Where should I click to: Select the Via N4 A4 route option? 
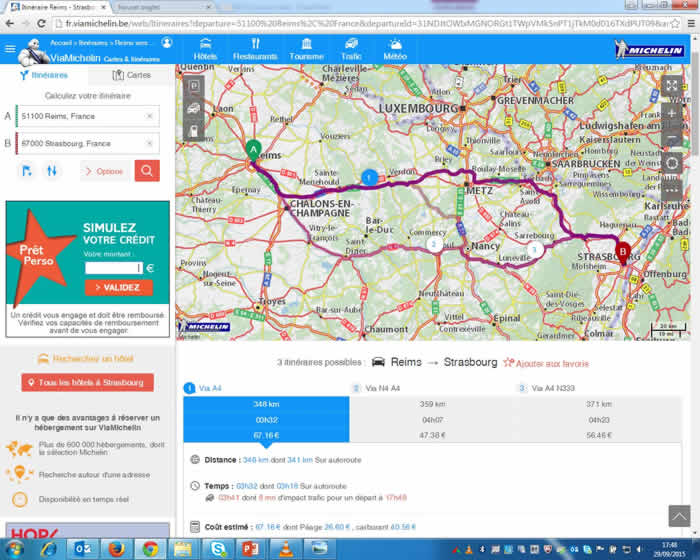coord(382,388)
